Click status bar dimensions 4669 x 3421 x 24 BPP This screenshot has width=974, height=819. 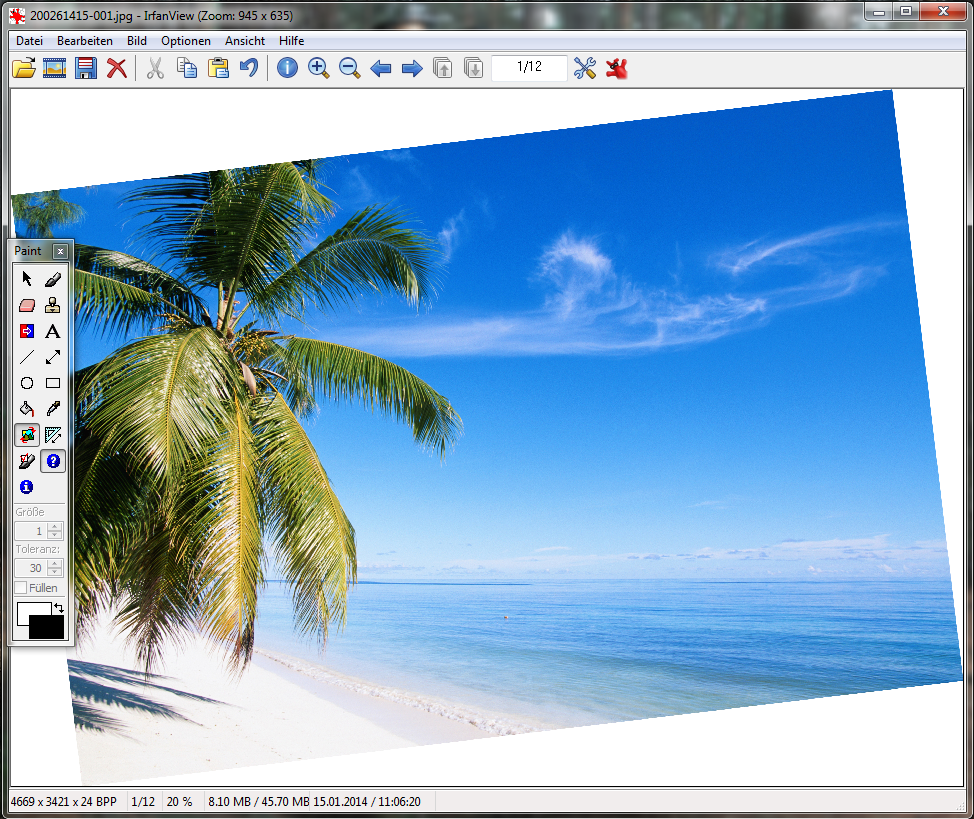click(x=63, y=802)
